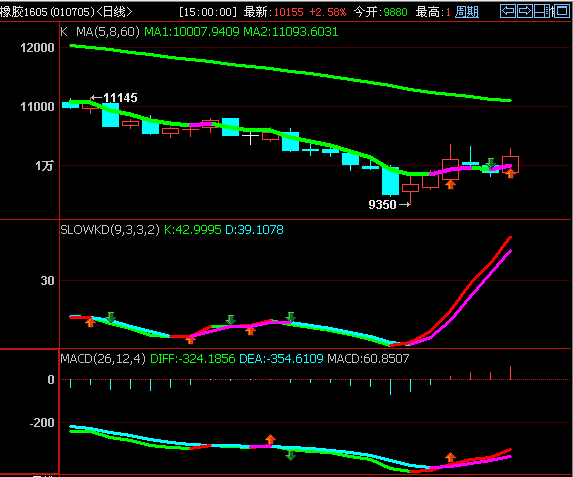Go to previous chart with left arrow
The width and height of the screenshot is (573, 477).
click(508, 11)
